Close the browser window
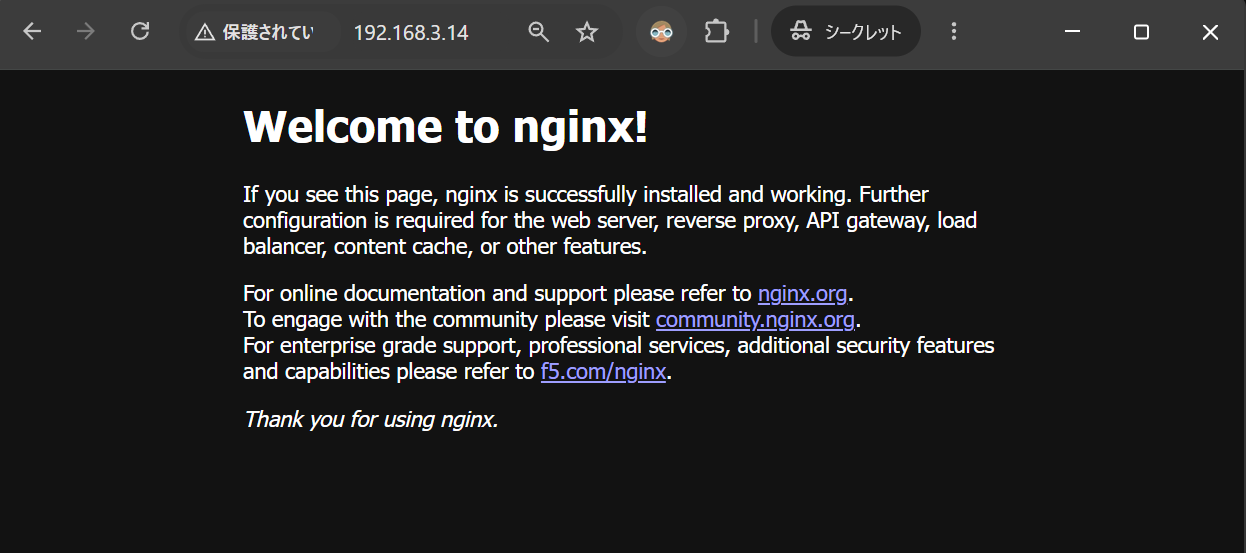This screenshot has height=553, width=1246. (x=1210, y=32)
